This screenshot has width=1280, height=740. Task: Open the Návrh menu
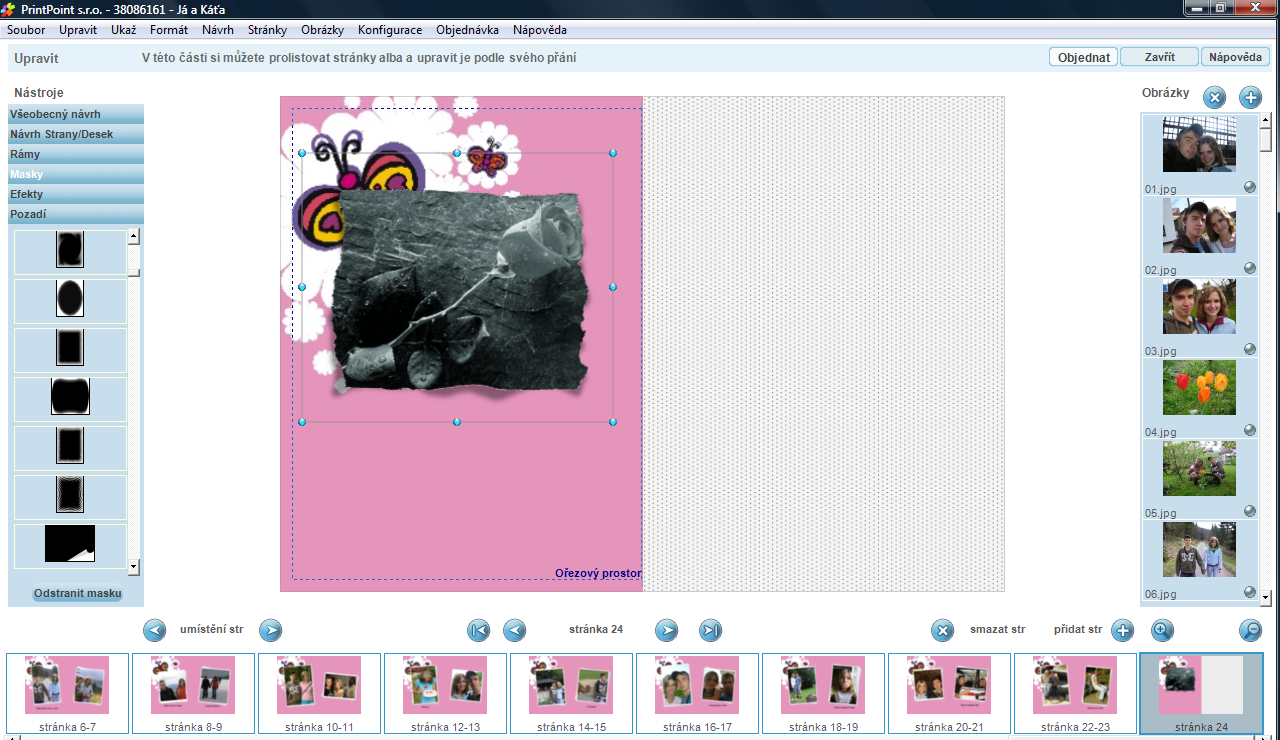point(218,30)
